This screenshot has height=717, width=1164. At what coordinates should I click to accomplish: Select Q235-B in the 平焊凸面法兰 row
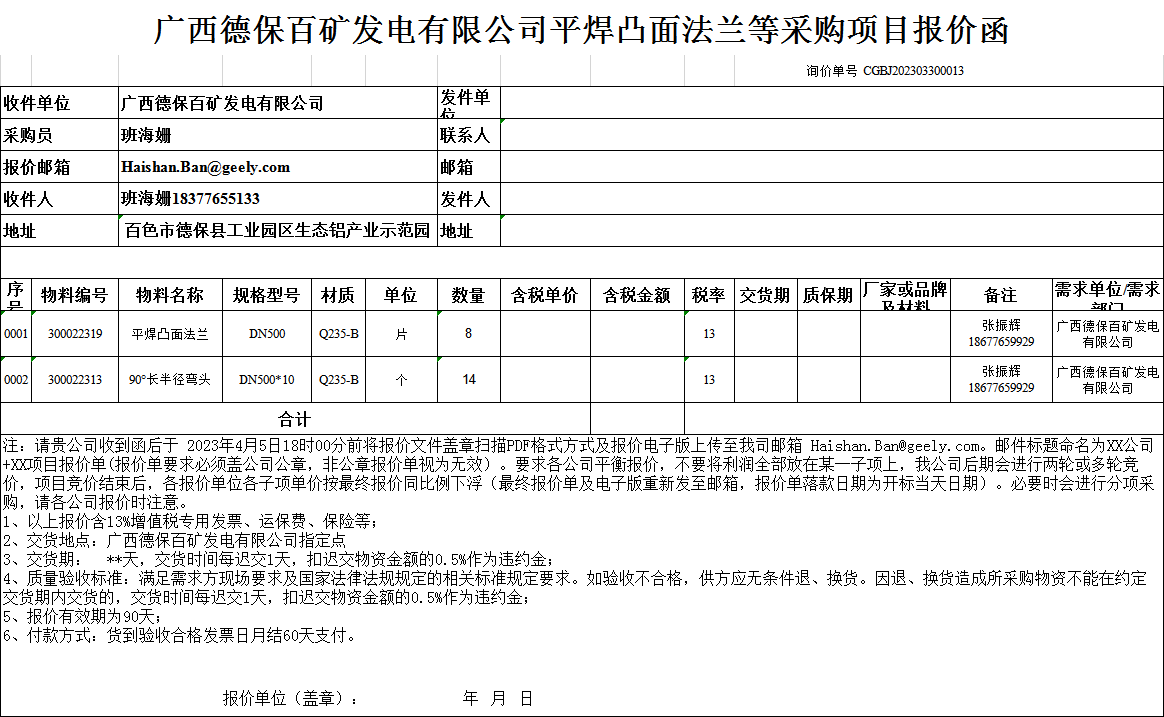339,333
